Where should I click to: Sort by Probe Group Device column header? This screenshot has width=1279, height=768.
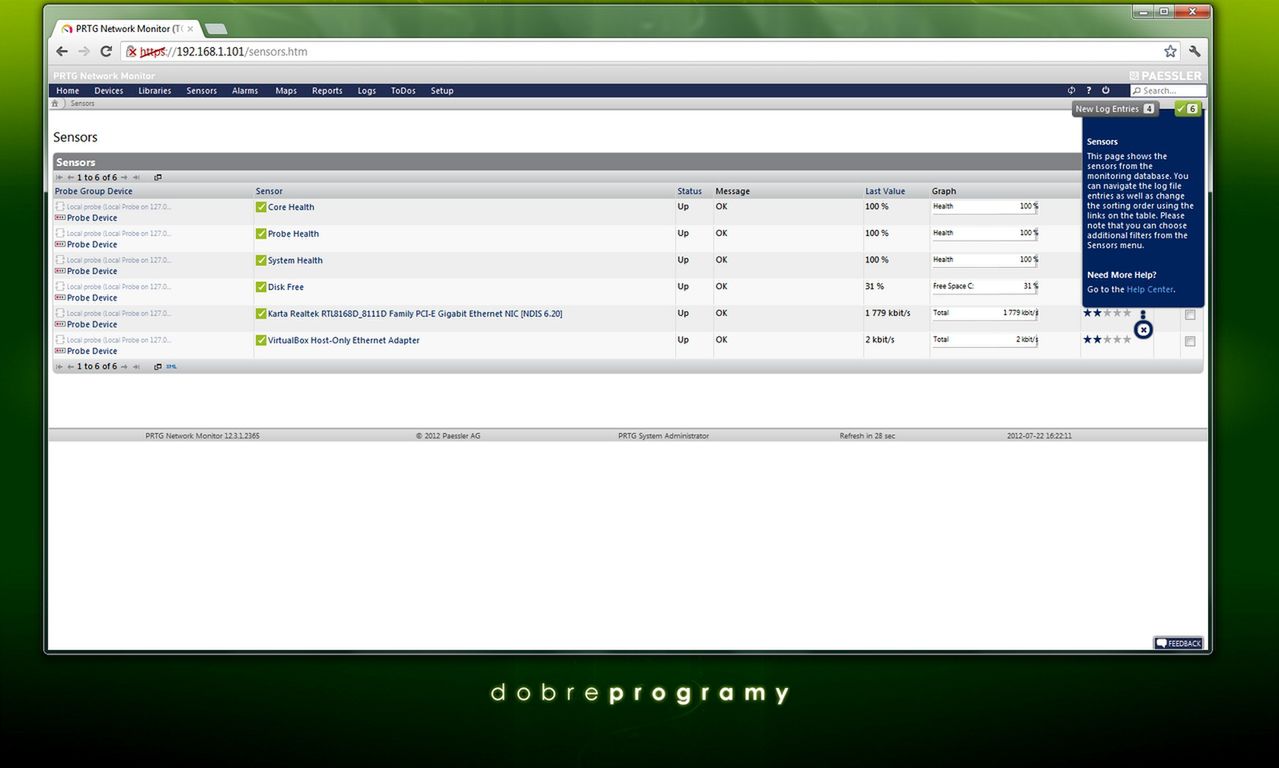tap(93, 191)
